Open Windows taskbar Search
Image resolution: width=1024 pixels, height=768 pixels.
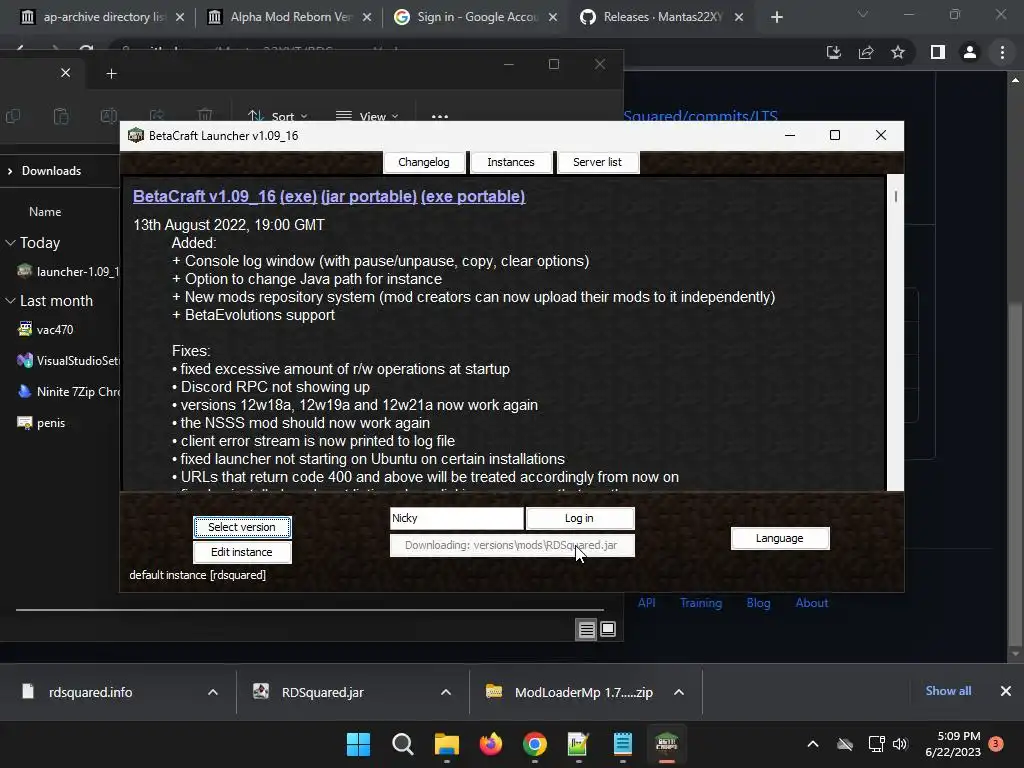402,744
